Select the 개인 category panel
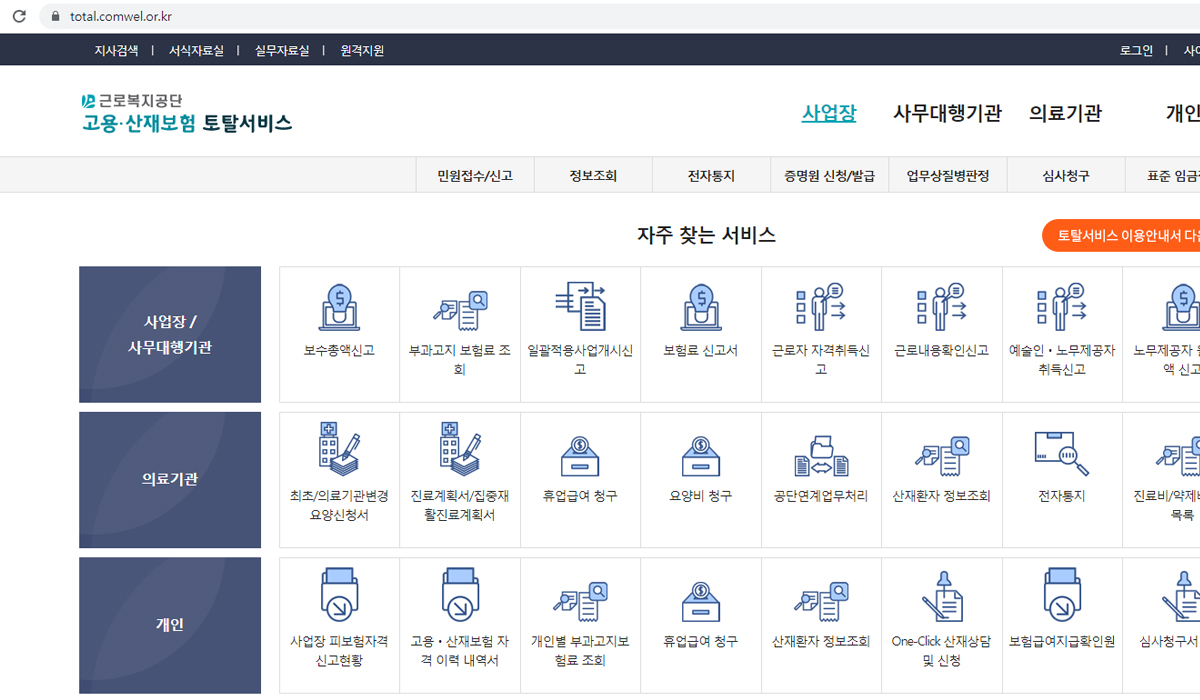The width and height of the screenshot is (1200, 700). pyautogui.click(x=170, y=625)
